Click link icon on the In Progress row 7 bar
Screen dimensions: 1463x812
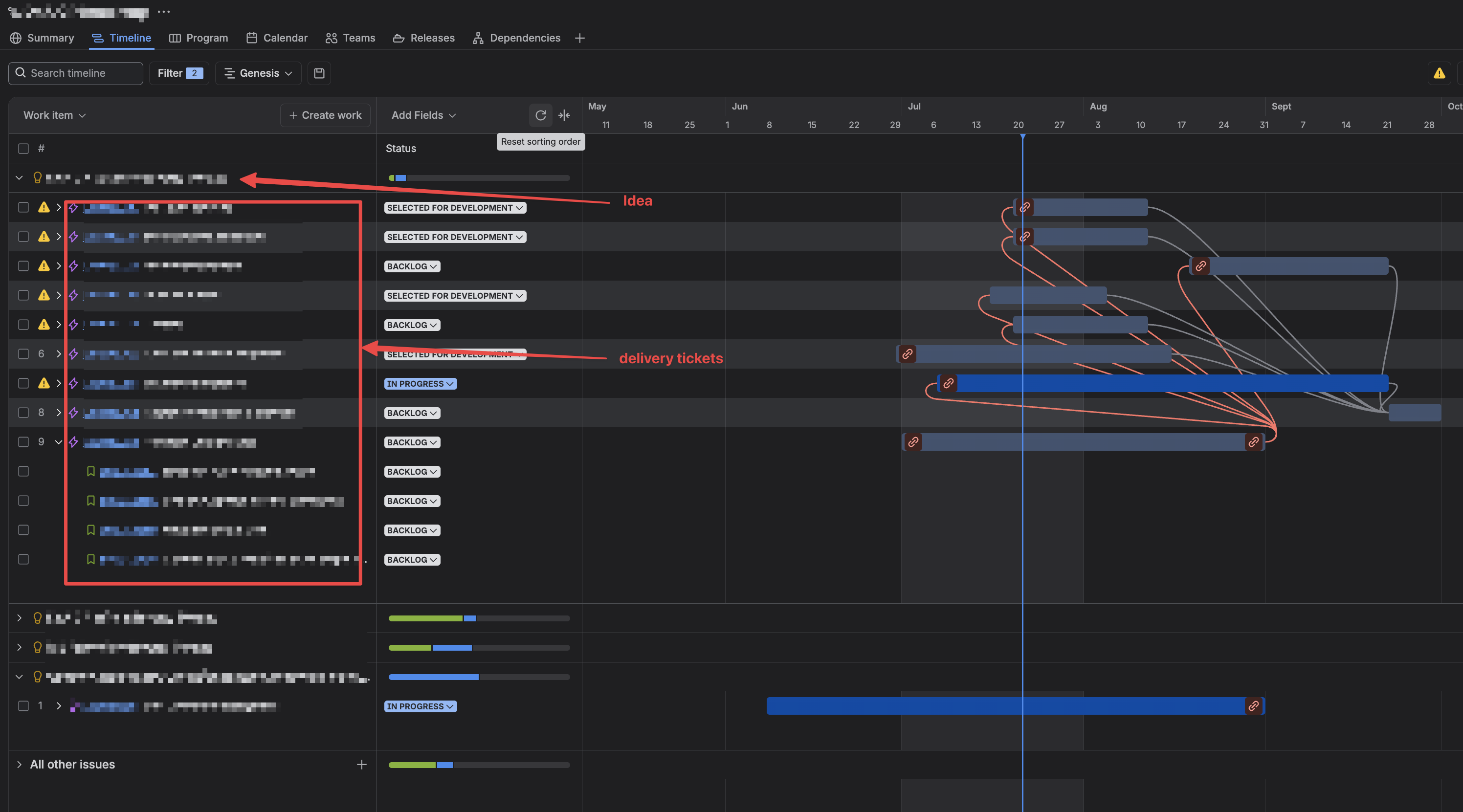point(948,383)
